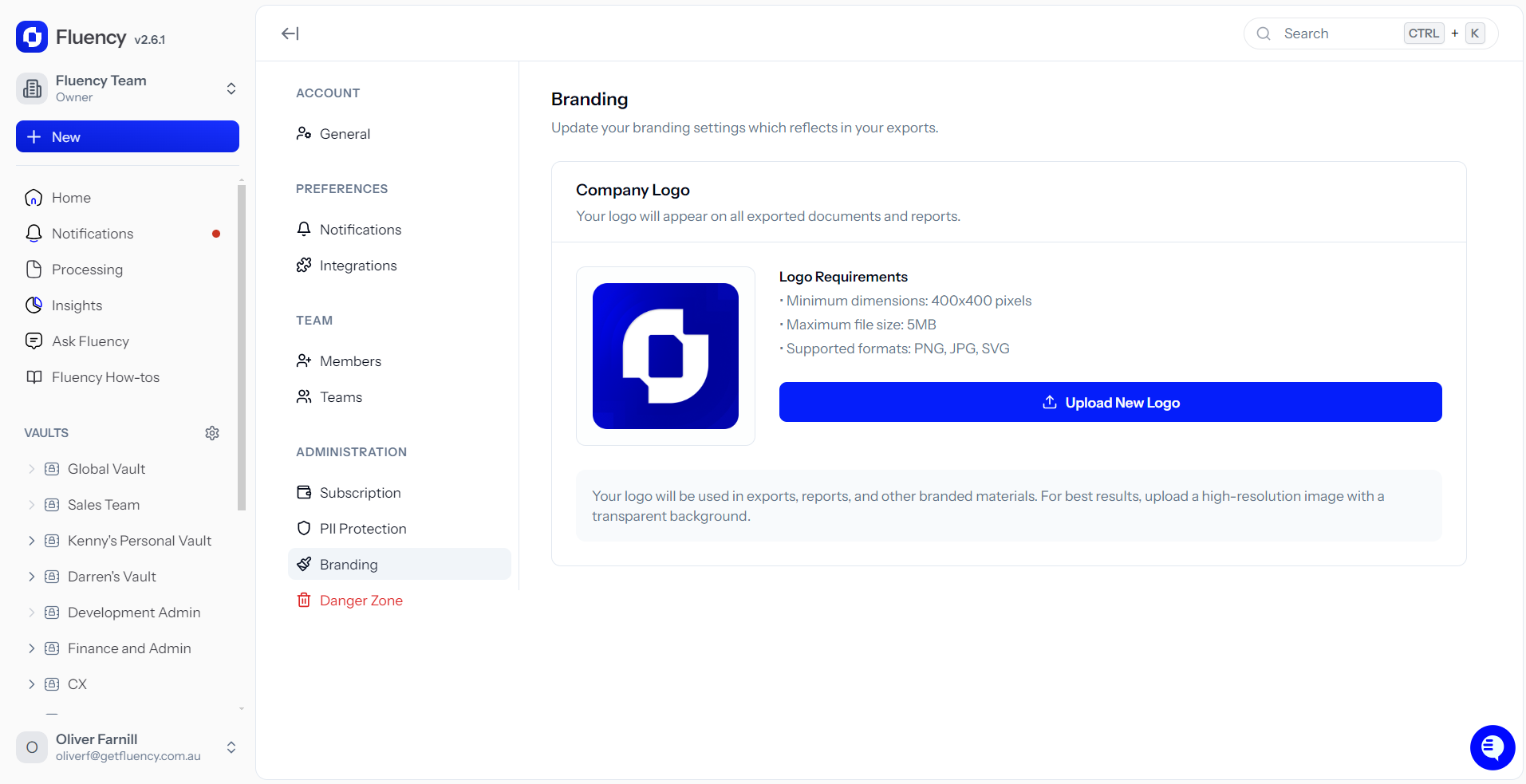The height and width of the screenshot is (784, 1526).
Task: Click the Members add-person icon
Action: click(304, 360)
